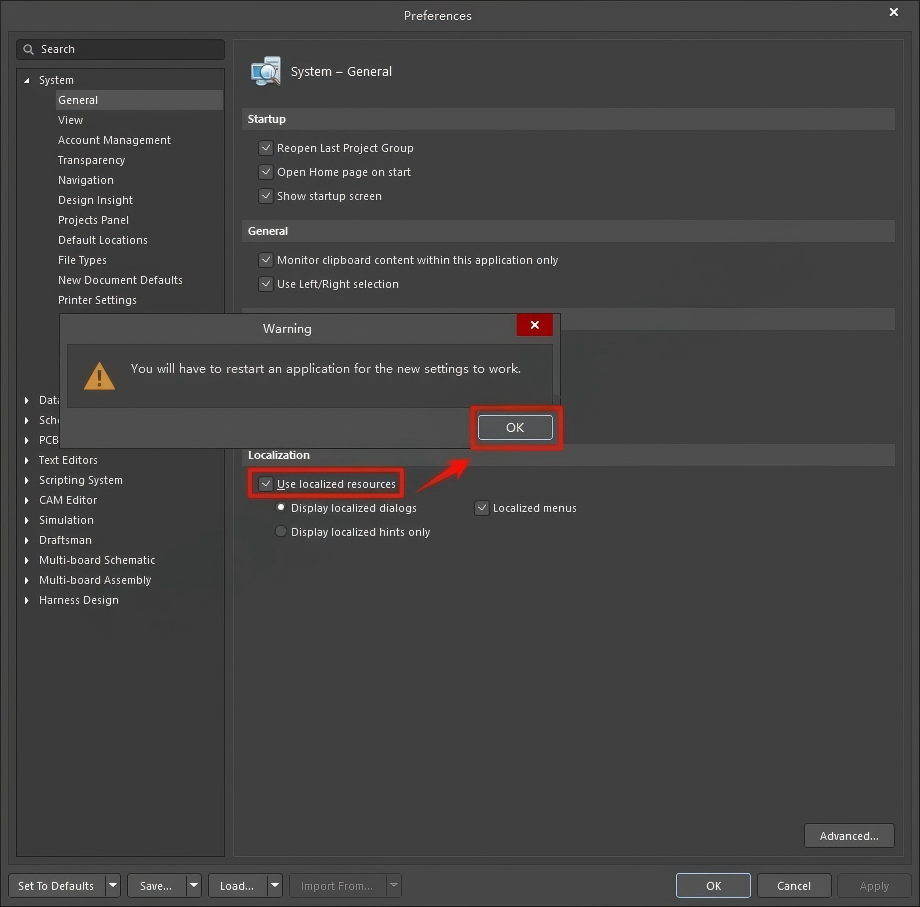Open the Advanced... settings button
The width and height of the screenshot is (920, 907).
[x=849, y=836]
